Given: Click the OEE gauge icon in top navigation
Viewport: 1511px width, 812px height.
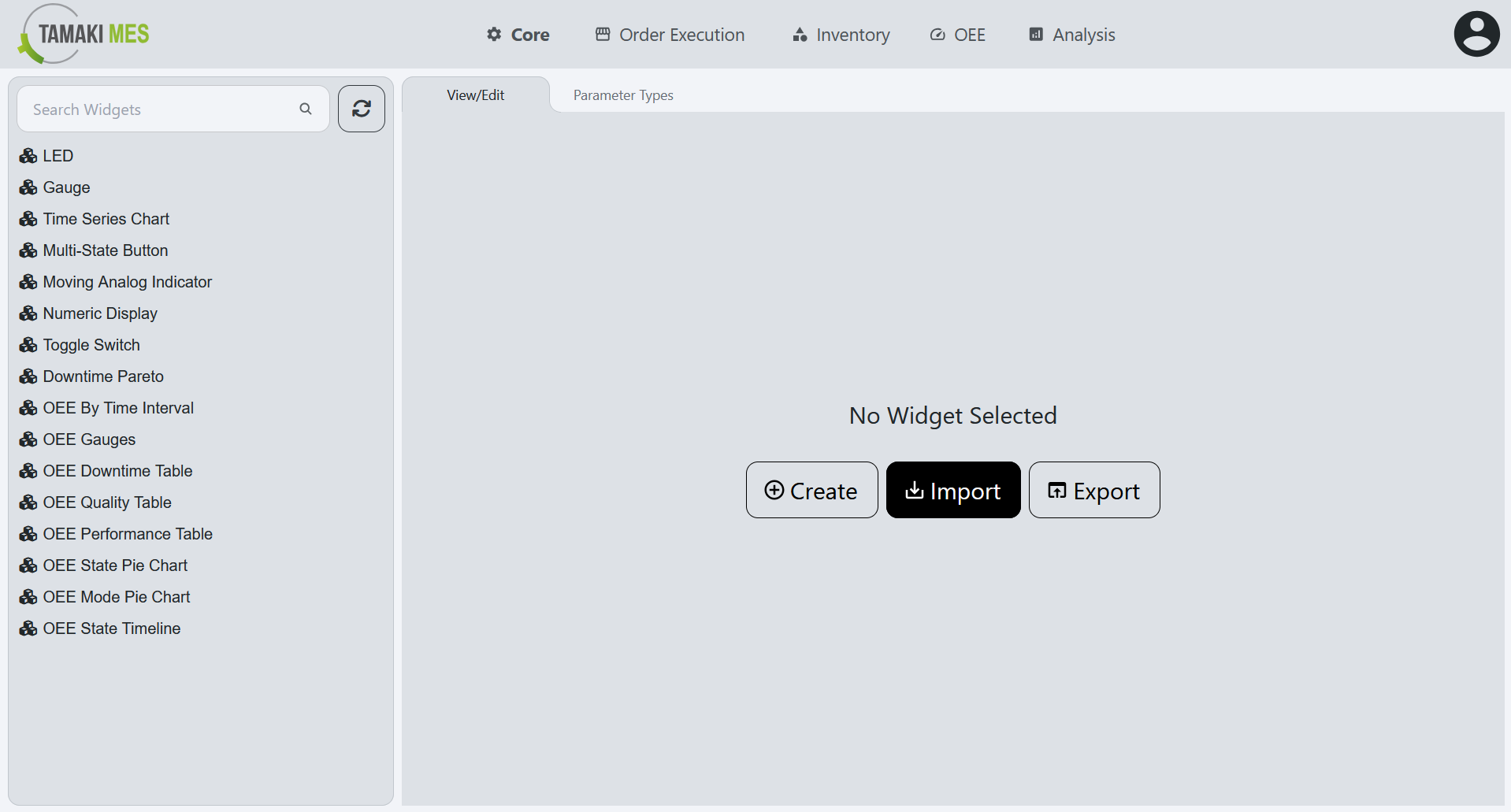Looking at the screenshot, I should (x=937, y=34).
